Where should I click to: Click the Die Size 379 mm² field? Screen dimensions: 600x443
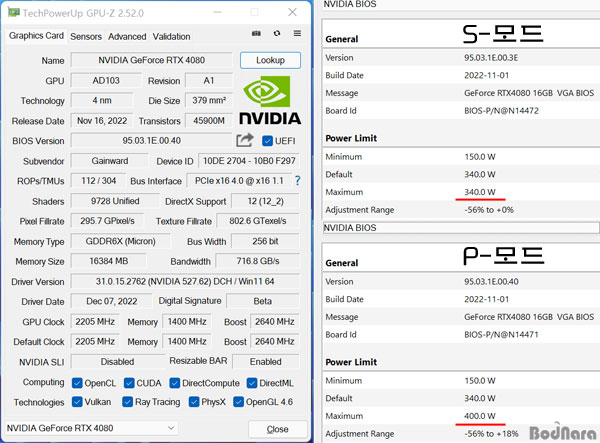(x=209, y=100)
